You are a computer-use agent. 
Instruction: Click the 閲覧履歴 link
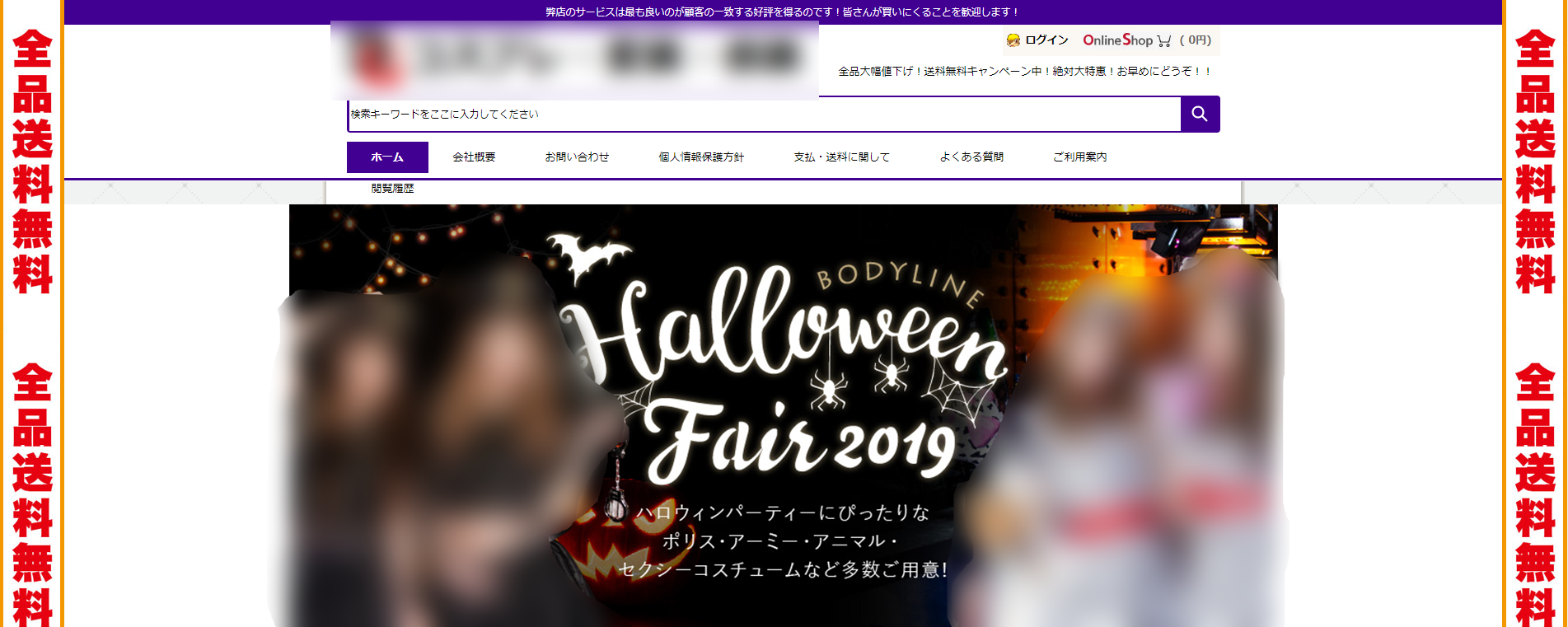(x=392, y=189)
